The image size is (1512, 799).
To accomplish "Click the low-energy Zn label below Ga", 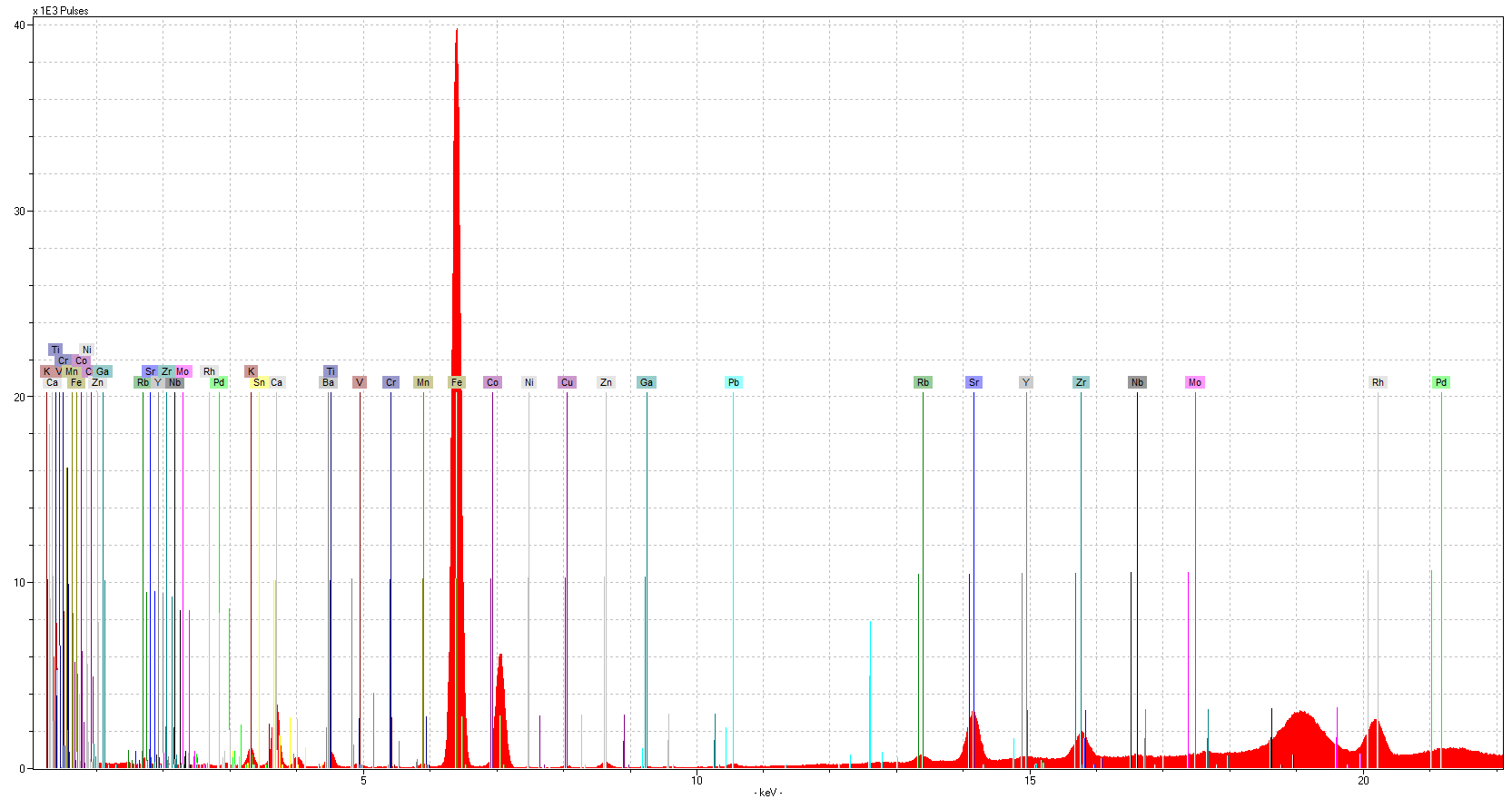I will (x=97, y=382).
